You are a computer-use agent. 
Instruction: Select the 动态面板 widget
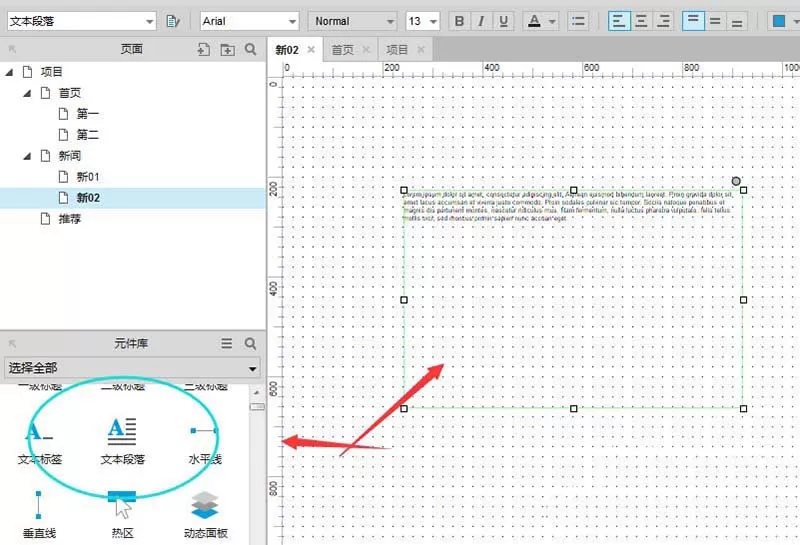tap(205, 514)
